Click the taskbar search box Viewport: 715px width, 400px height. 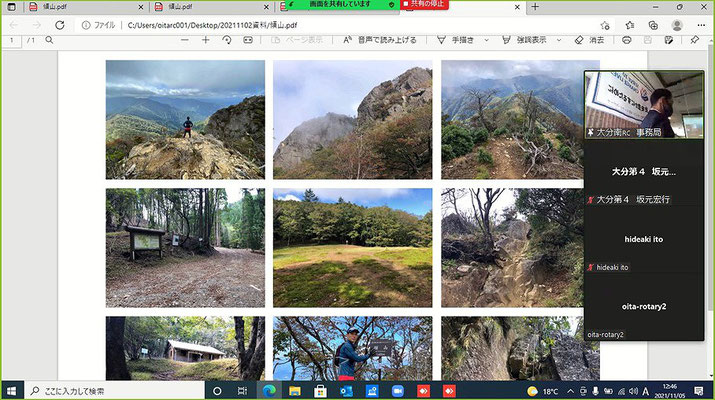click(x=114, y=391)
